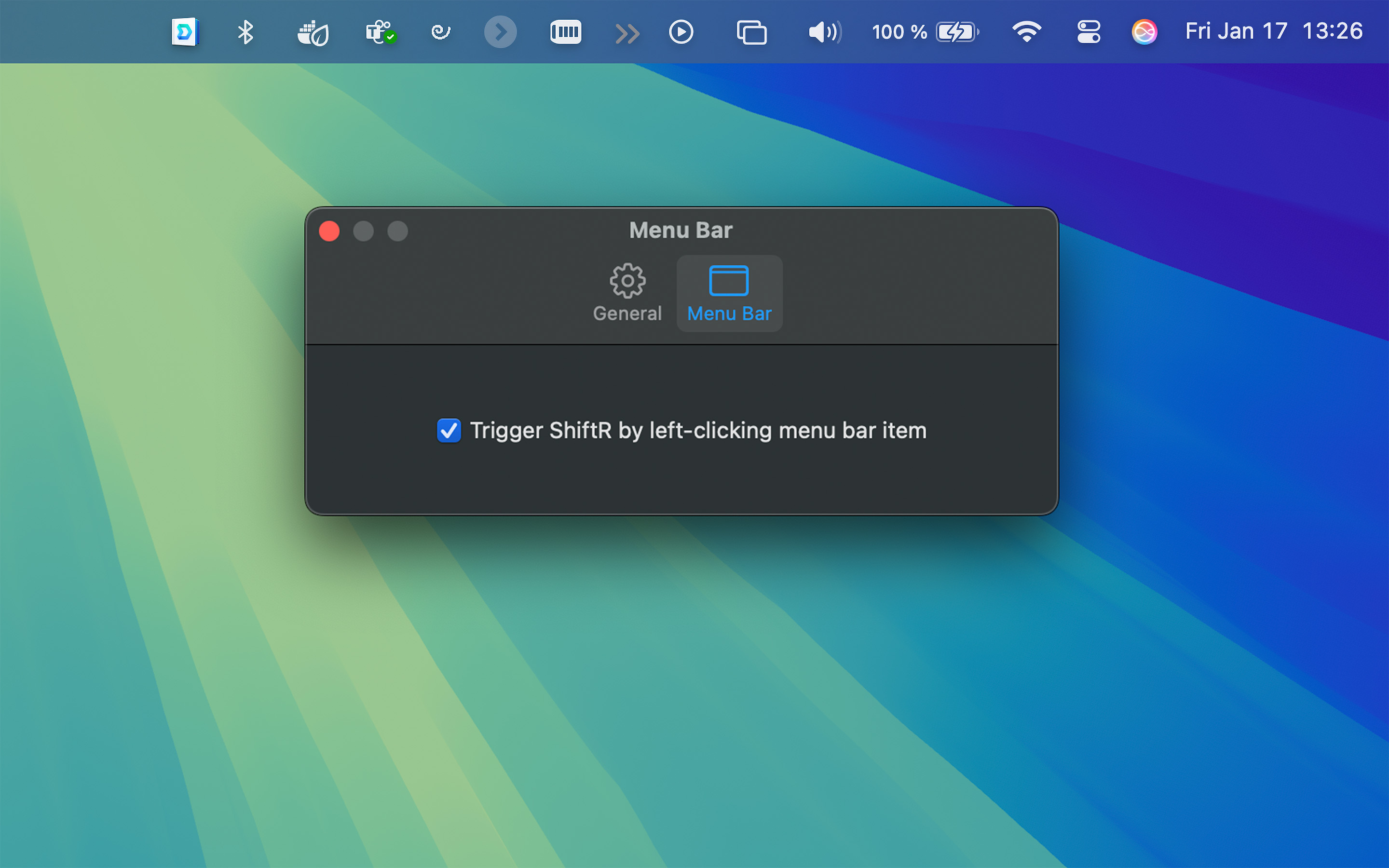Open the overlapping windows menu bar icon
This screenshot has height=868, width=1389.
point(751,32)
